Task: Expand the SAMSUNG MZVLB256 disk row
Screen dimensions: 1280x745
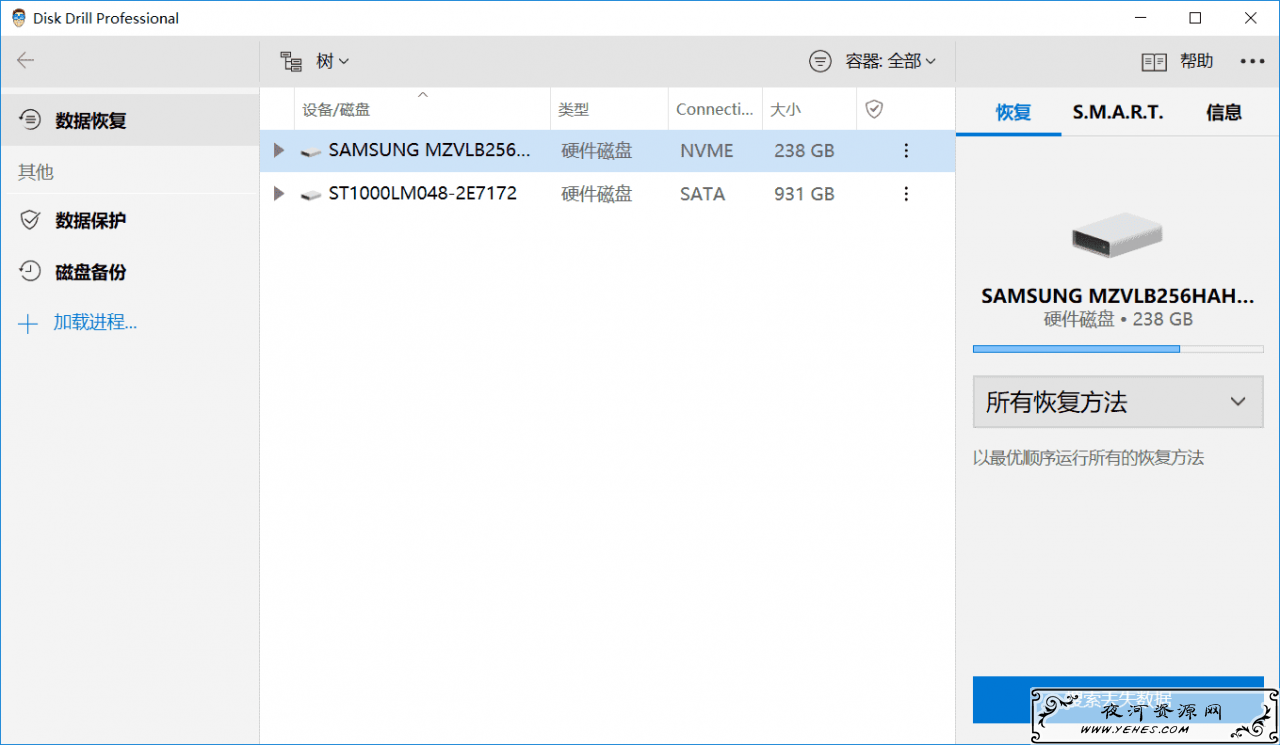Action: click(279, 151)
